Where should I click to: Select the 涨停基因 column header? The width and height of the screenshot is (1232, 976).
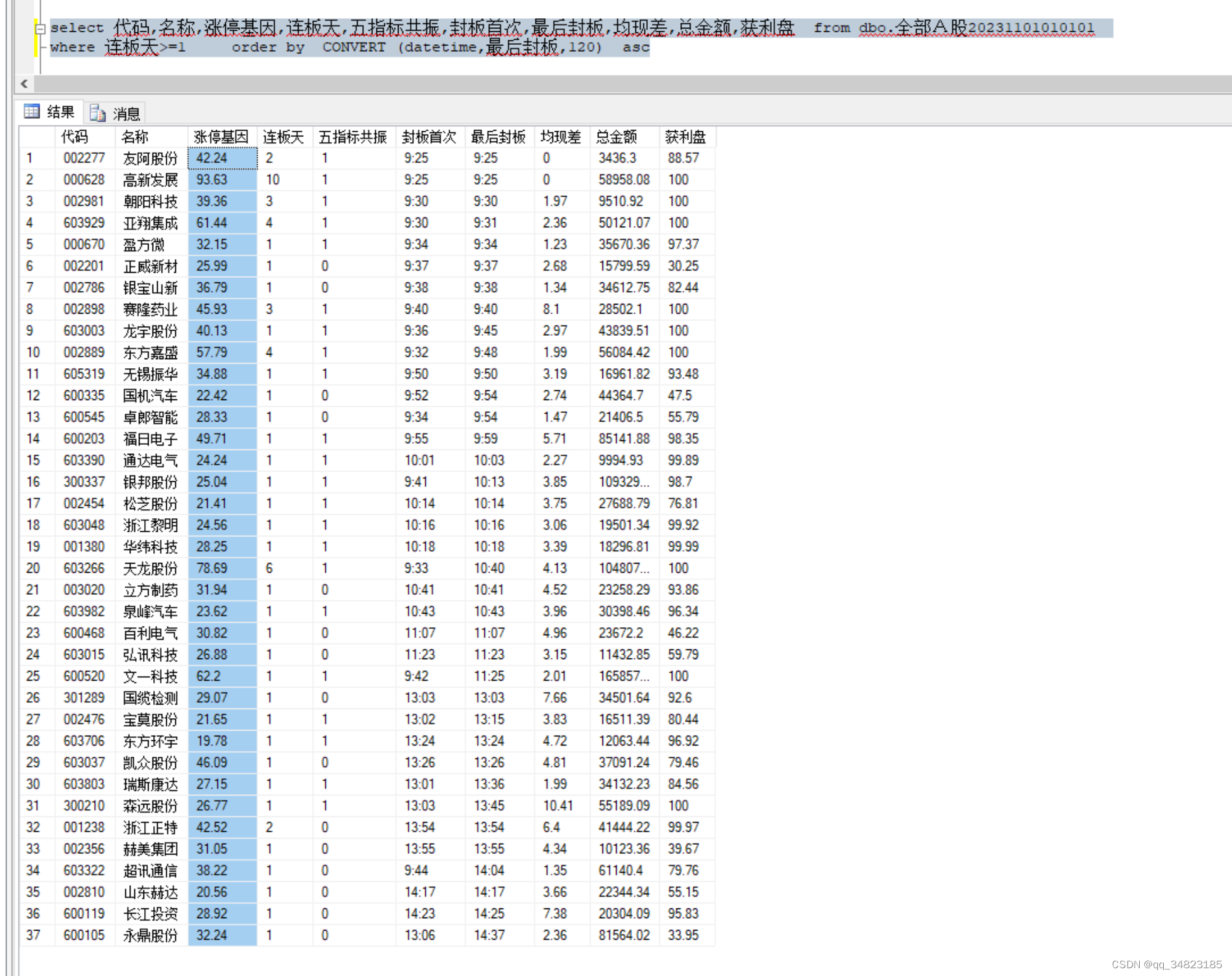pos(223,137)
